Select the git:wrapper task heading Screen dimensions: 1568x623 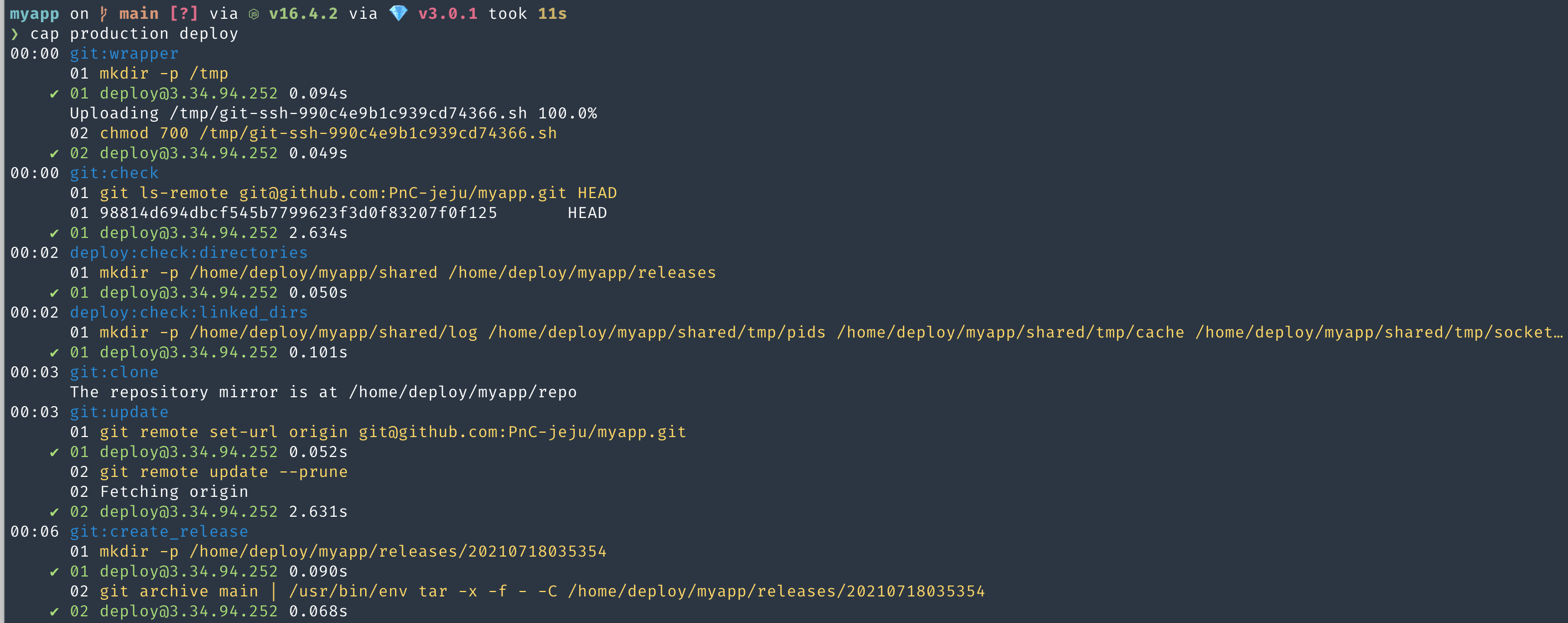pyautogui.click(x=124, y=54)
